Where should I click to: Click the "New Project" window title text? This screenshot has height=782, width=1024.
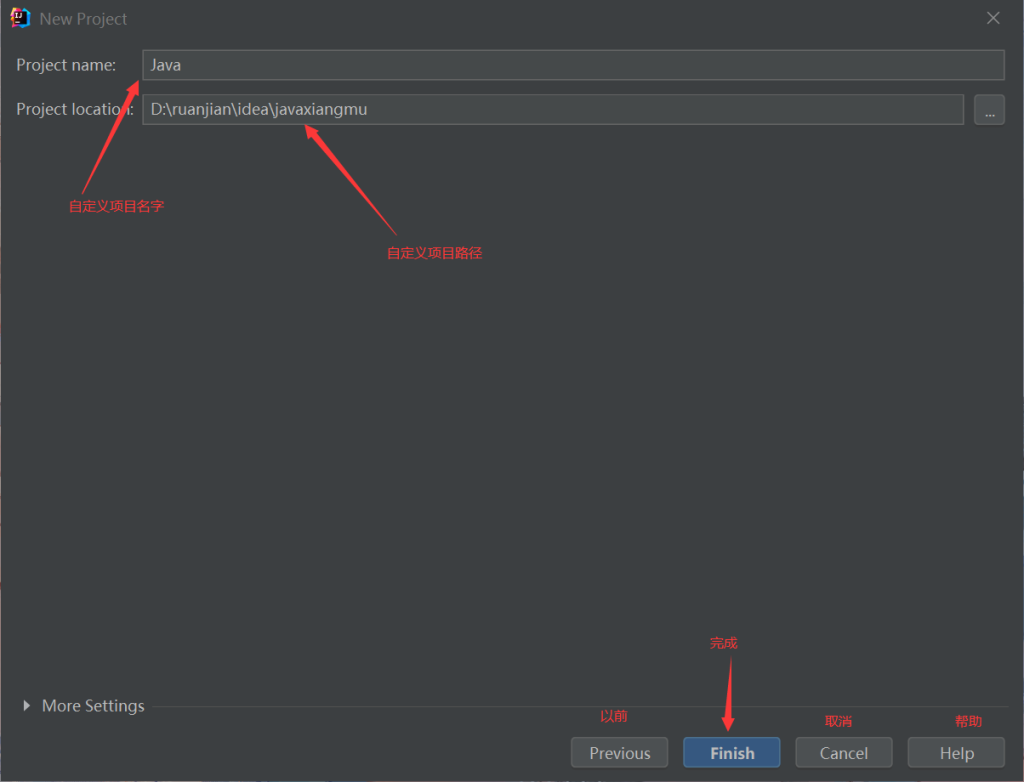[x=83, y=19]
